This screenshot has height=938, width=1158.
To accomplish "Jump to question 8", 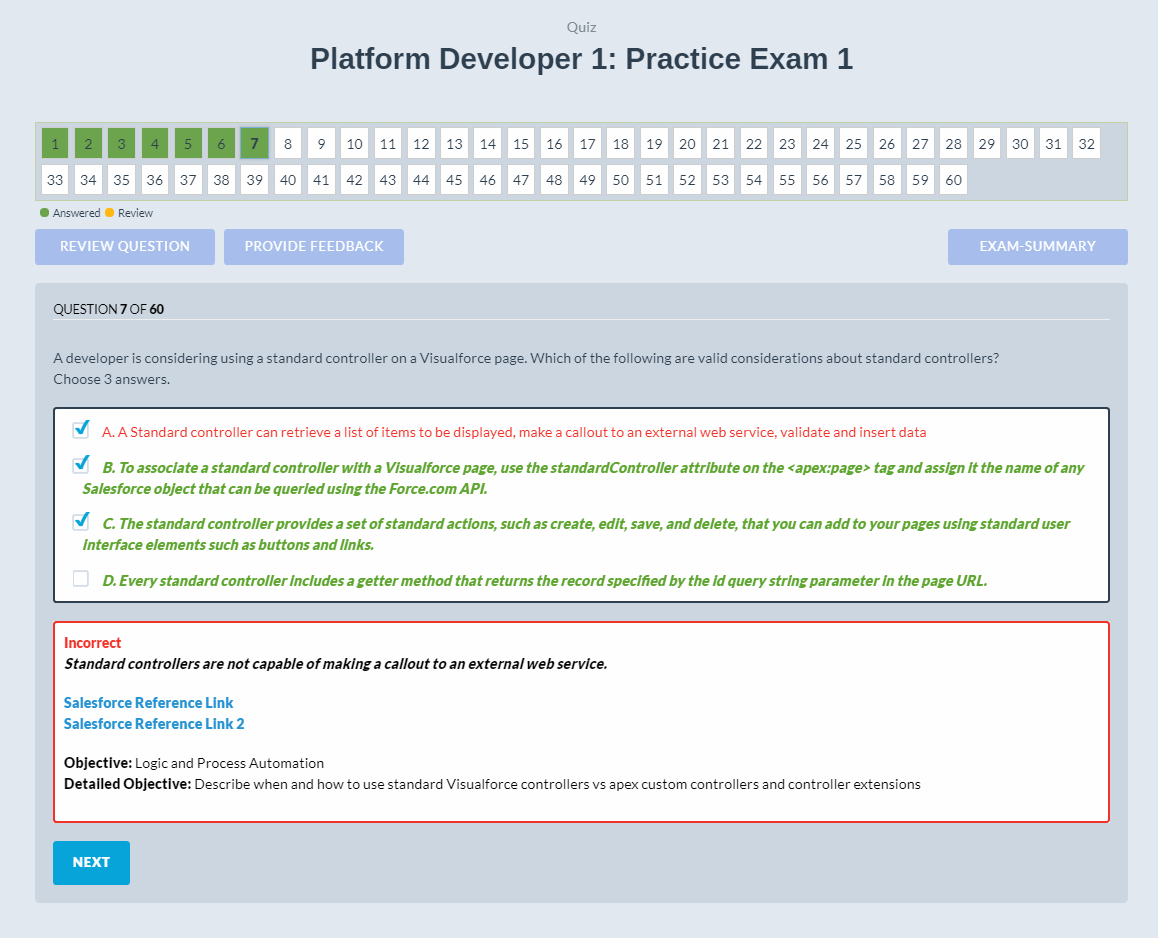I will tap(288, 143).
